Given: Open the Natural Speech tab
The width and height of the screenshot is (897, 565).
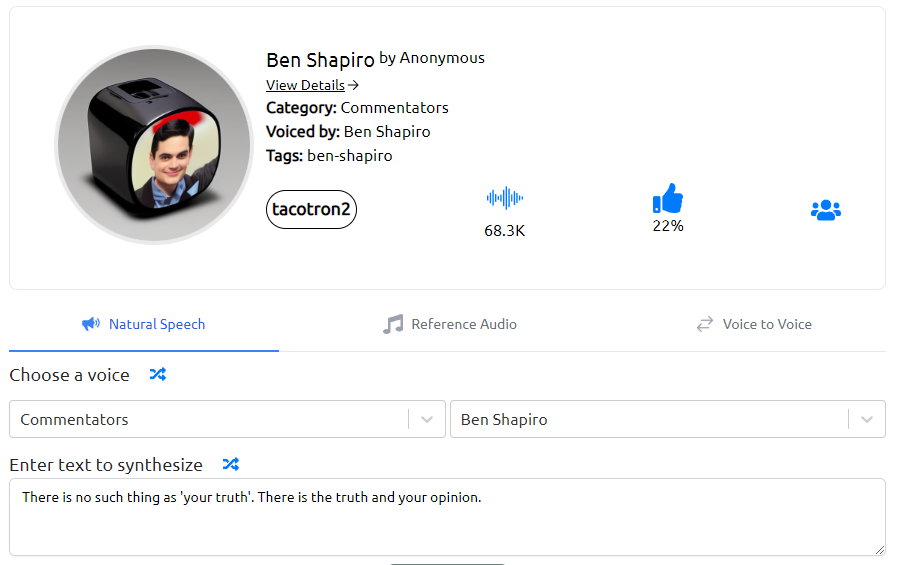Looking at the screenshot, I should (x=144, y=324).
